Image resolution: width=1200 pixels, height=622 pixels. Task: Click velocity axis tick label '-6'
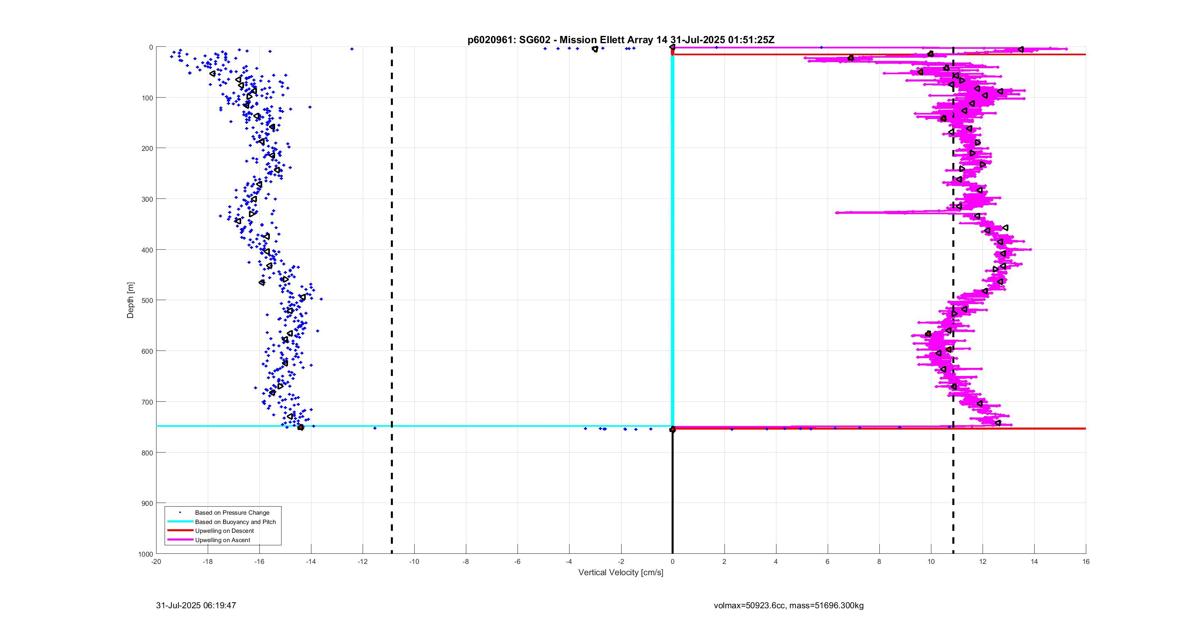point(518,561)
